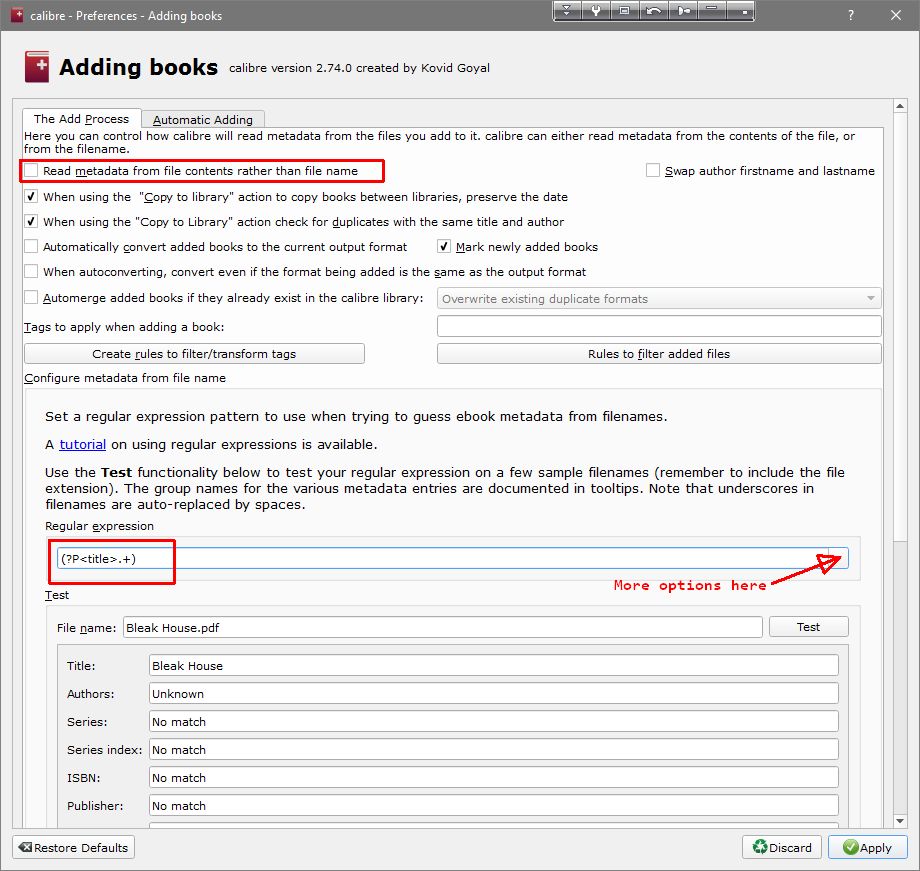Uncheck Mark newly added books
Screen dimensions: 920x871
[x=444, y=247]
